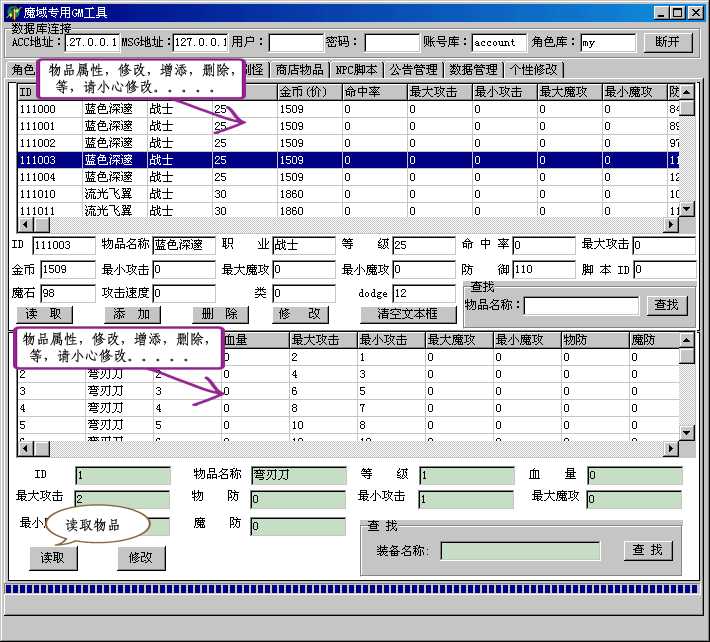Click the 清空文本框 clear textbox button
The width and height of the screenshot is (710, 642).
(407, 314)
